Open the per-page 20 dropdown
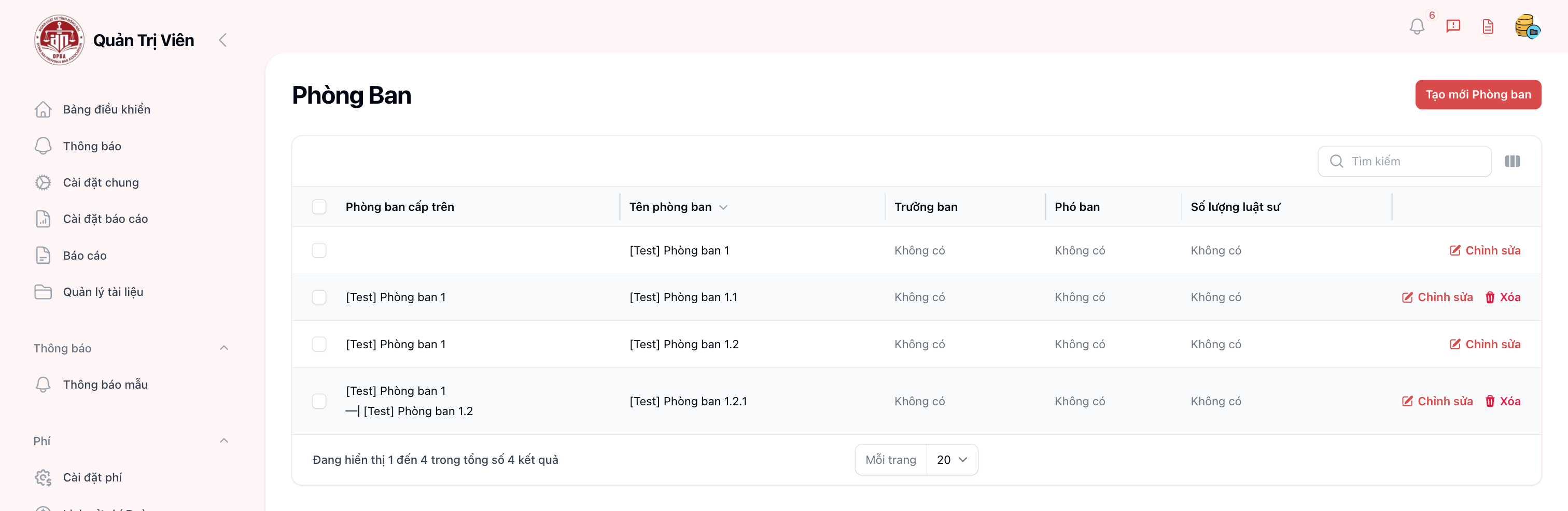Screen dimensions: 1568x511 (952, 460)
